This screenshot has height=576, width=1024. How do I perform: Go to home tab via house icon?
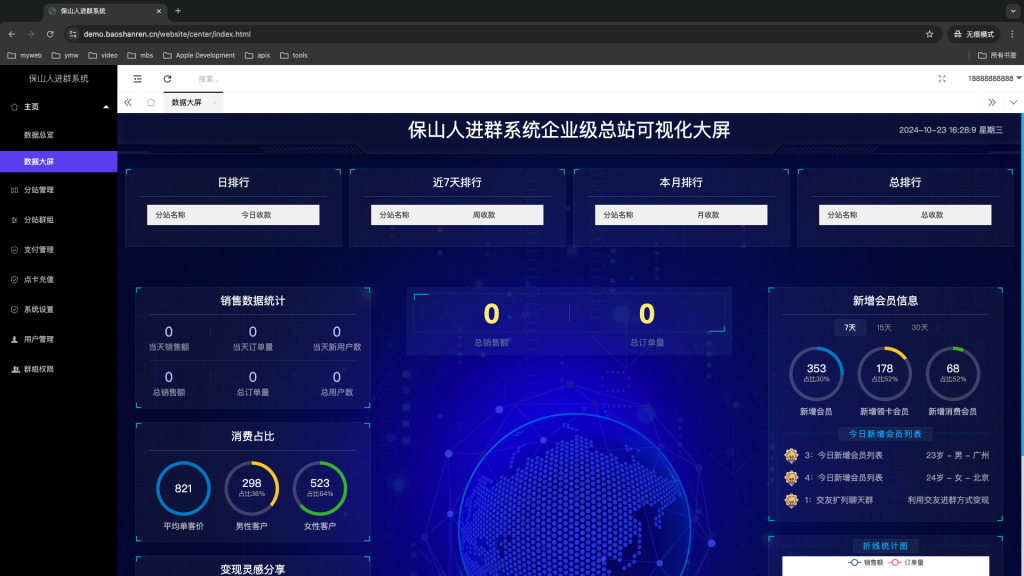[151, 103]
